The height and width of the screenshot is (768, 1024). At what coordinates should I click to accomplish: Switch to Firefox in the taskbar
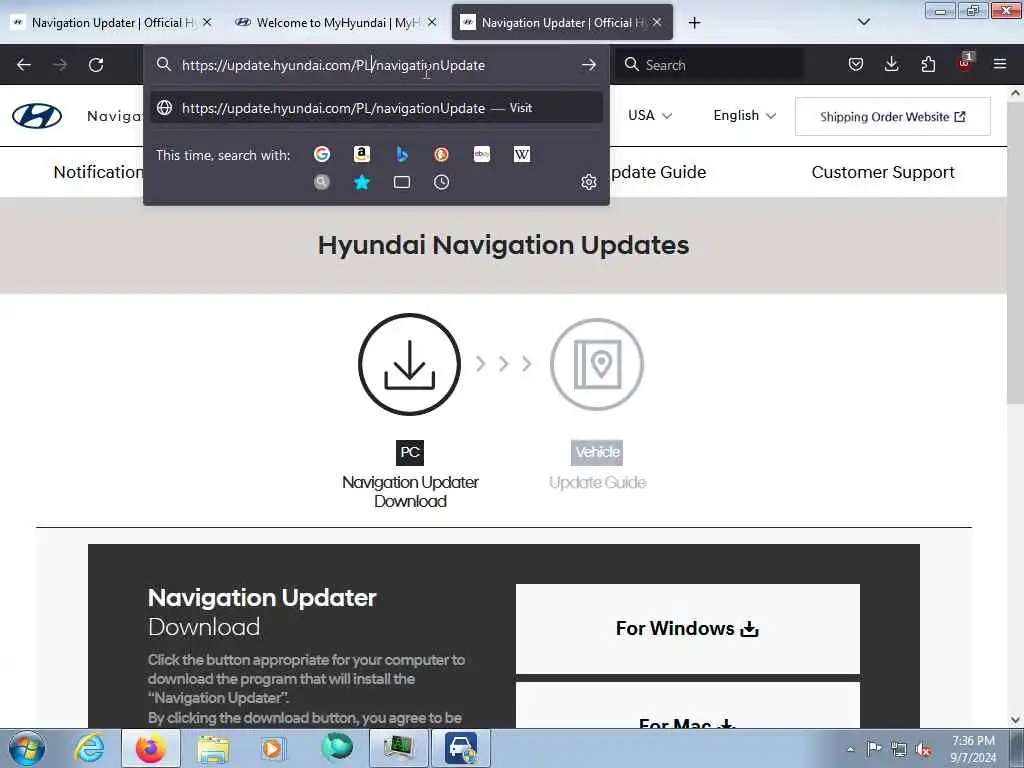151,748
